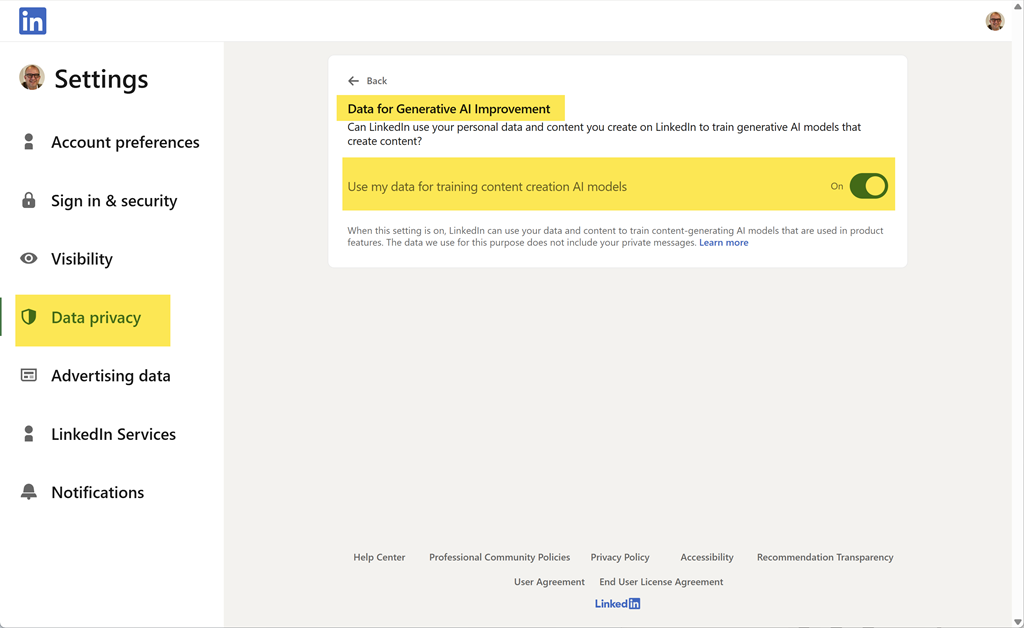Click the Advertising data card icon

[x=29, y=375]
